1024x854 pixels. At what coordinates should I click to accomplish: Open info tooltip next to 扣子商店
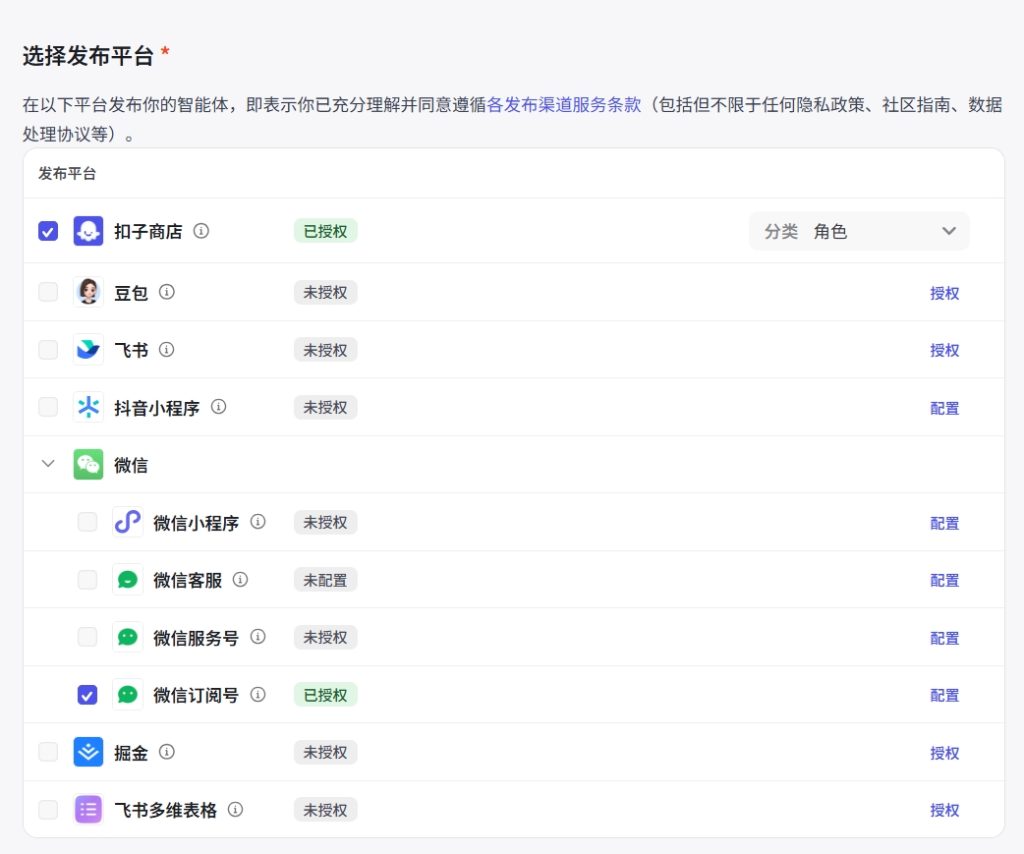pyautogui.click(x=201, y=230)
